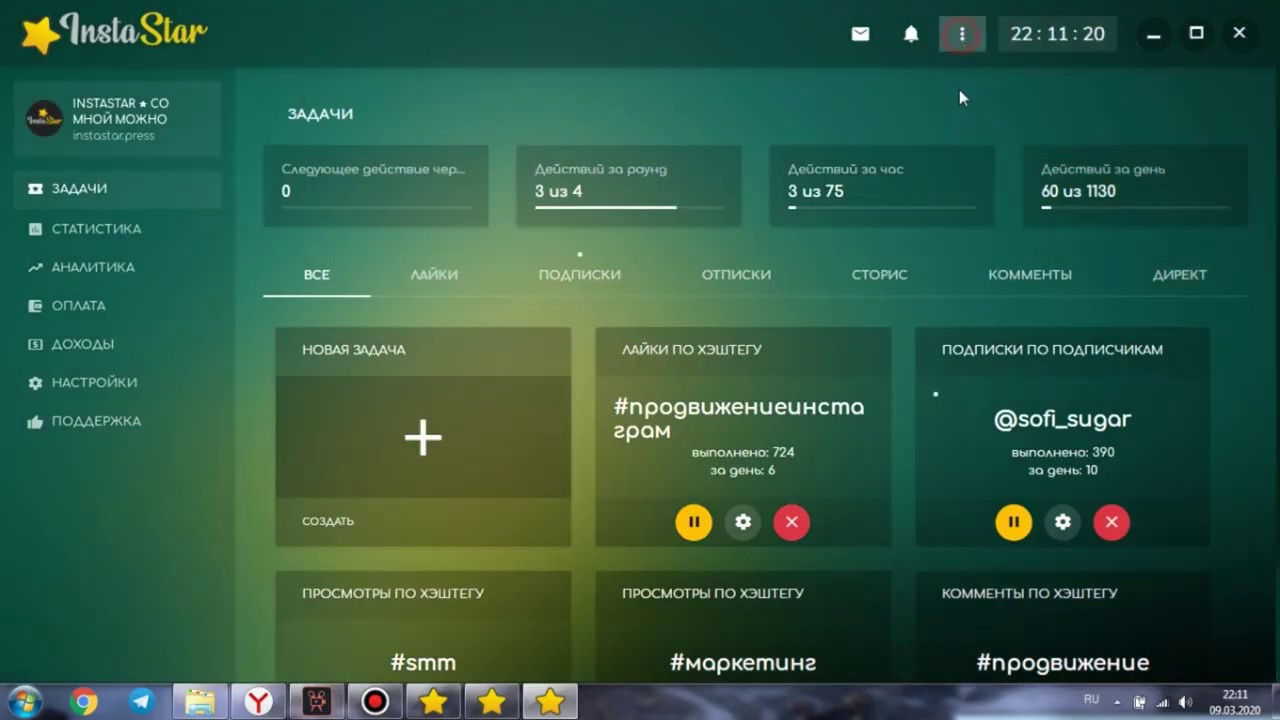Click the 'Действий за час' progress bar
Screen dimensions: 1280x720
point(882,208)
